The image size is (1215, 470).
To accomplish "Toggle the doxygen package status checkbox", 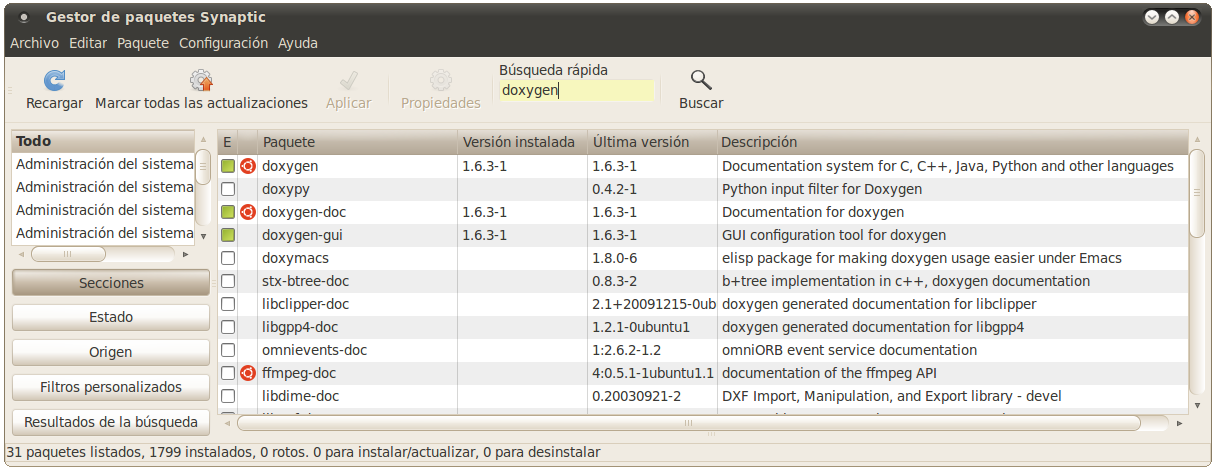I will 228,166.
